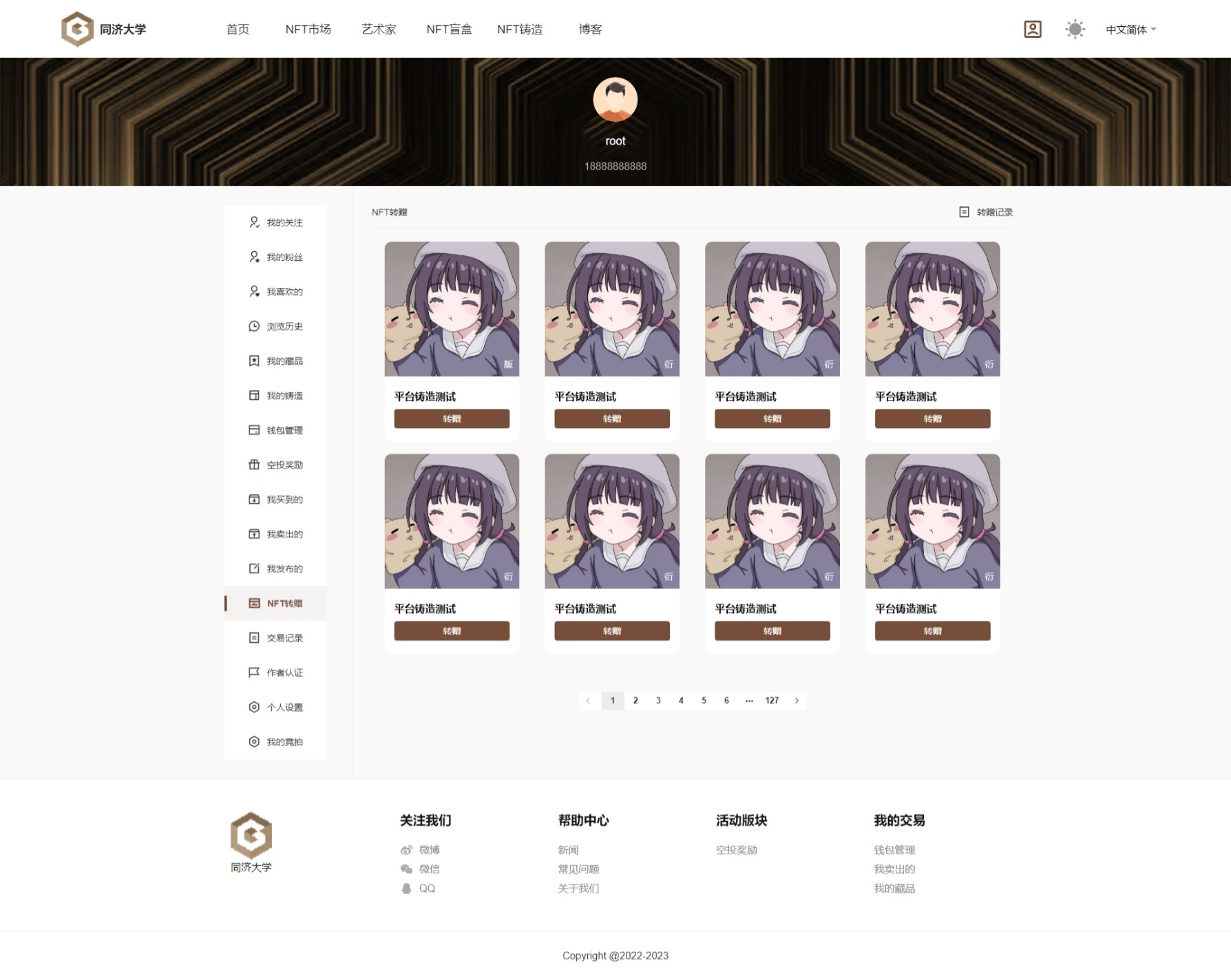Click 浏览历史 clock icon in sidebar
The height and width of the screenshot is (980, 1231).
254,326
